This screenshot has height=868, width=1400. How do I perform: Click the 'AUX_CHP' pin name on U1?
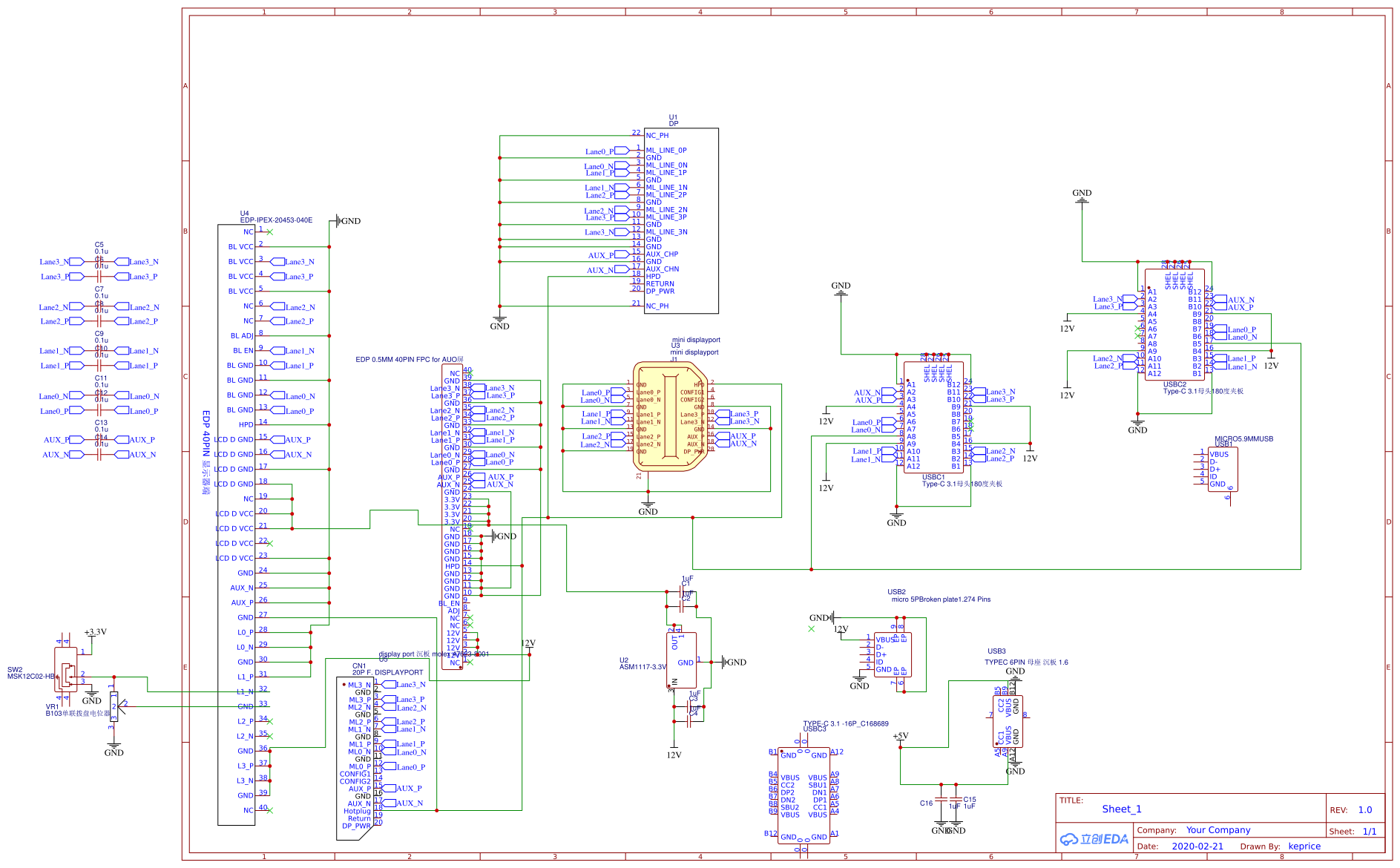[x=662, y=254]
